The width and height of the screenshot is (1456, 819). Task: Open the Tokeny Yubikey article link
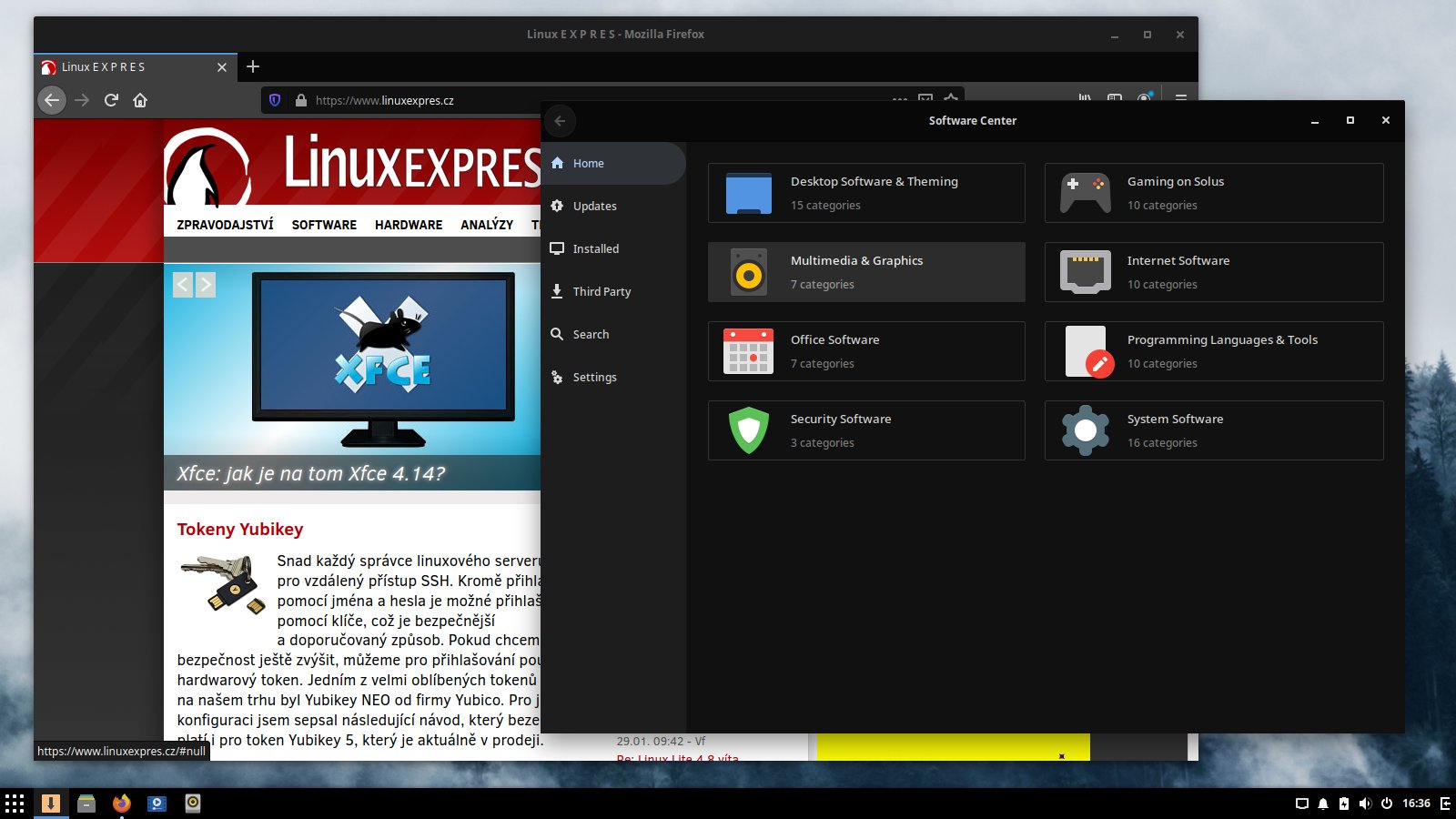(x=240, y=530)
